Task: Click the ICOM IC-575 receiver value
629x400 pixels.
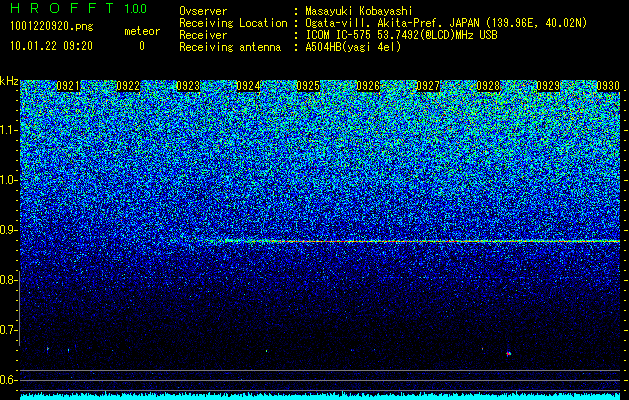Action: pyautogui.click(x=401, y=35)
